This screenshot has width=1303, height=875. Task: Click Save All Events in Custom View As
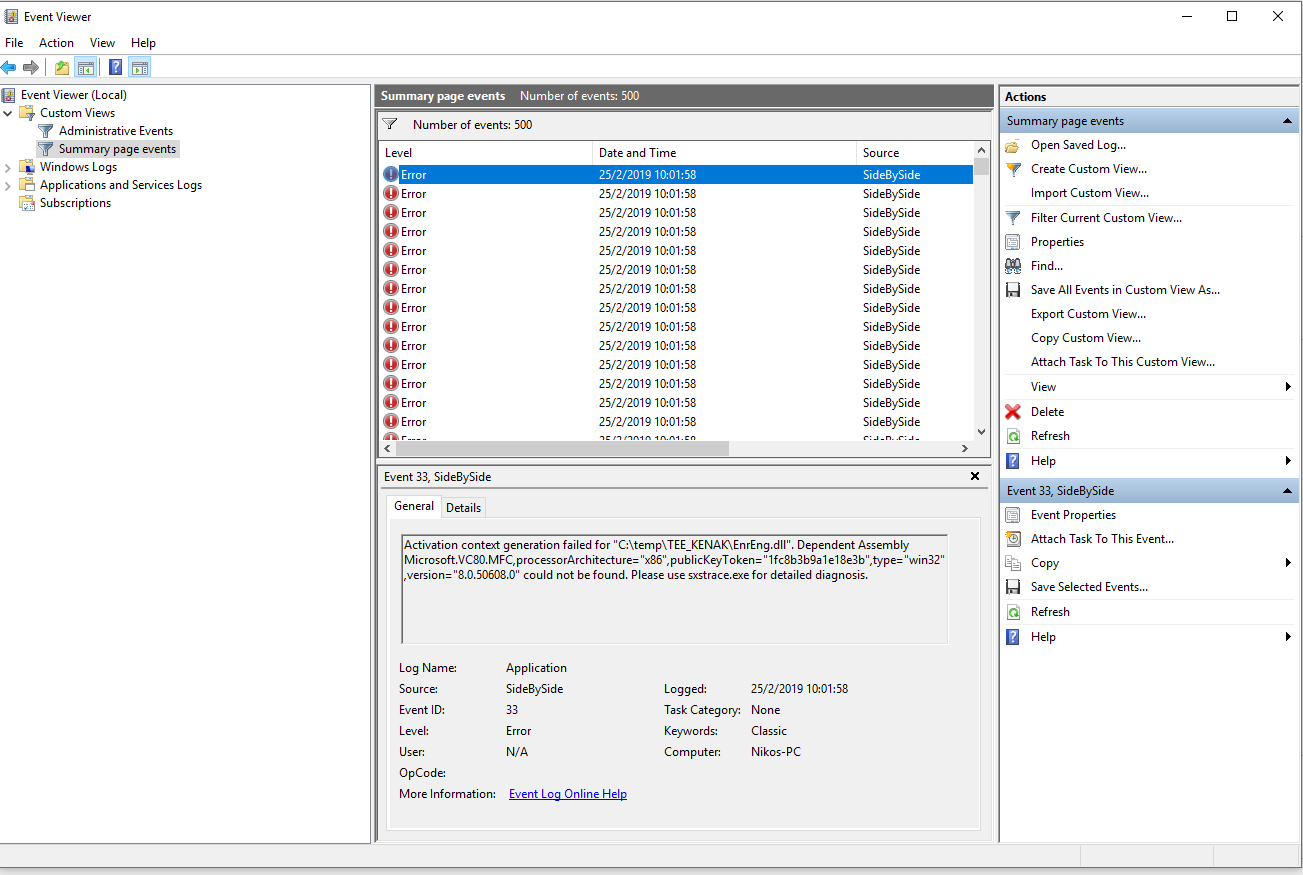[x=1124, y=289]
